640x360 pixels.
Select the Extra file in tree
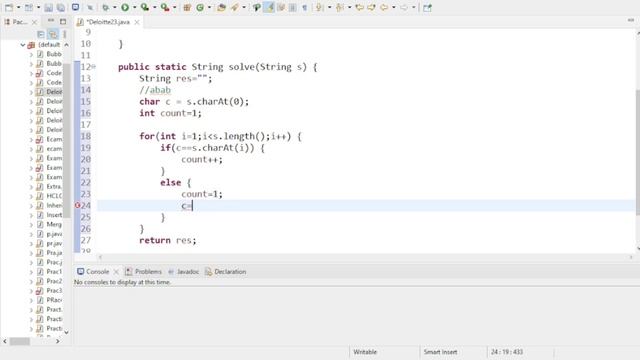point(54,187)
